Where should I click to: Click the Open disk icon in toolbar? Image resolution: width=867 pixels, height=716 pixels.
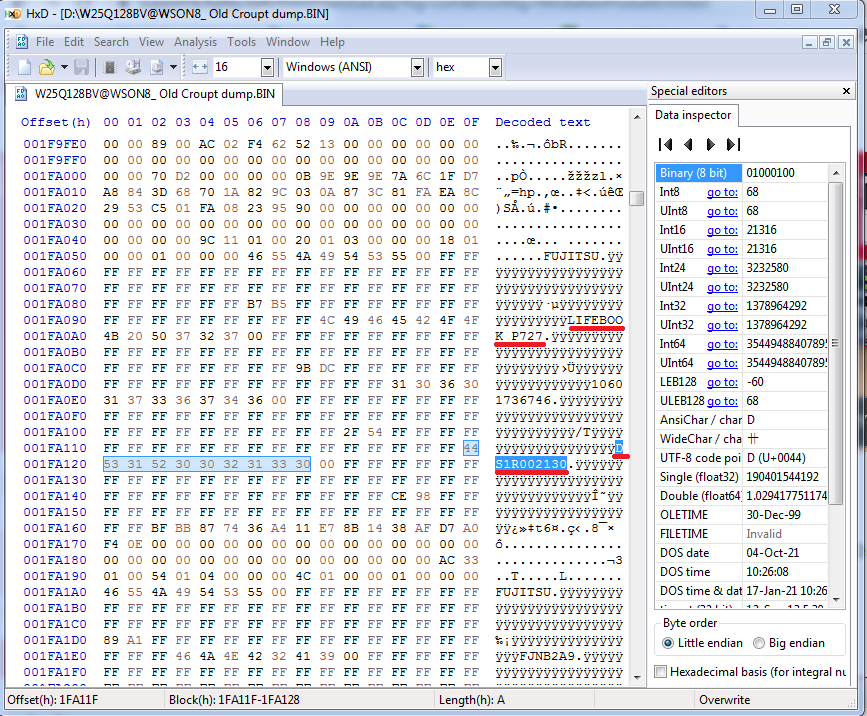(x=133, y=67)
